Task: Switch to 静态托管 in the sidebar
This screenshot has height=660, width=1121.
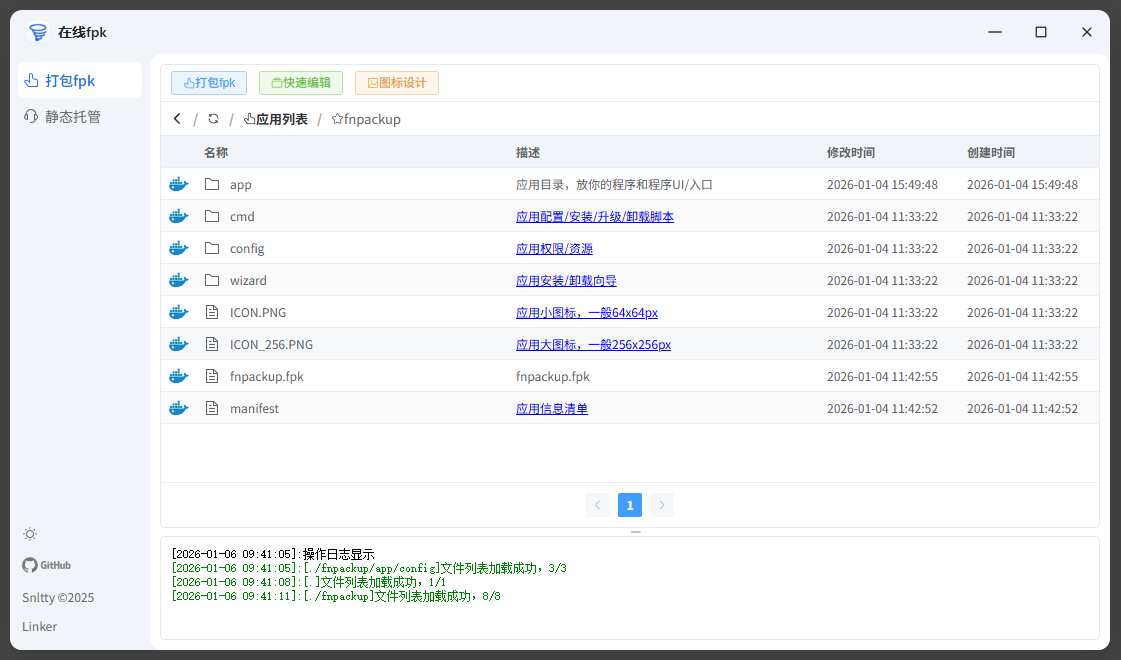Action: tap(62, 117)
